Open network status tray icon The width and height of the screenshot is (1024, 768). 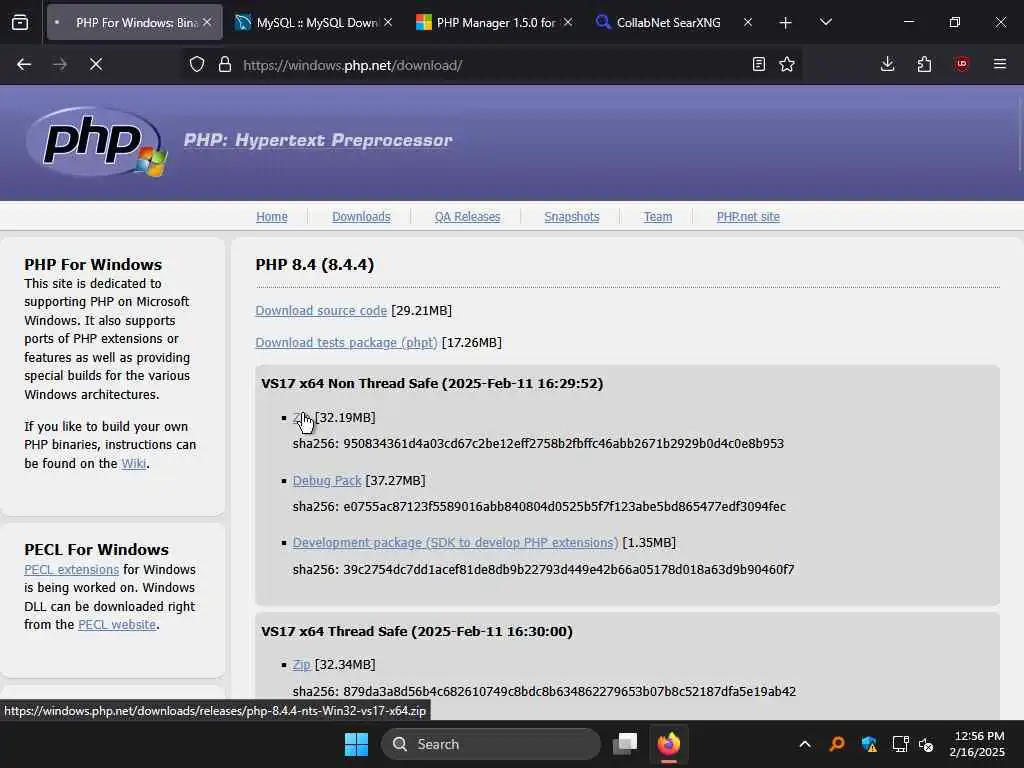(x=901, y=744)
